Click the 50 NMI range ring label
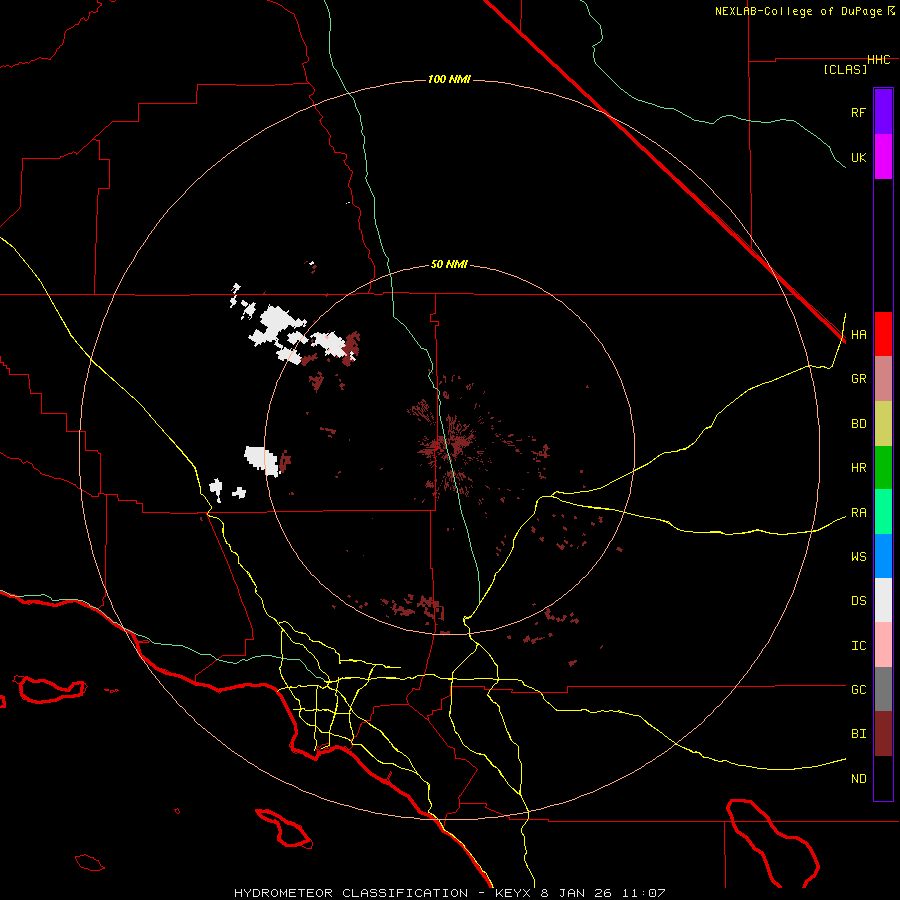 point(449,264)
